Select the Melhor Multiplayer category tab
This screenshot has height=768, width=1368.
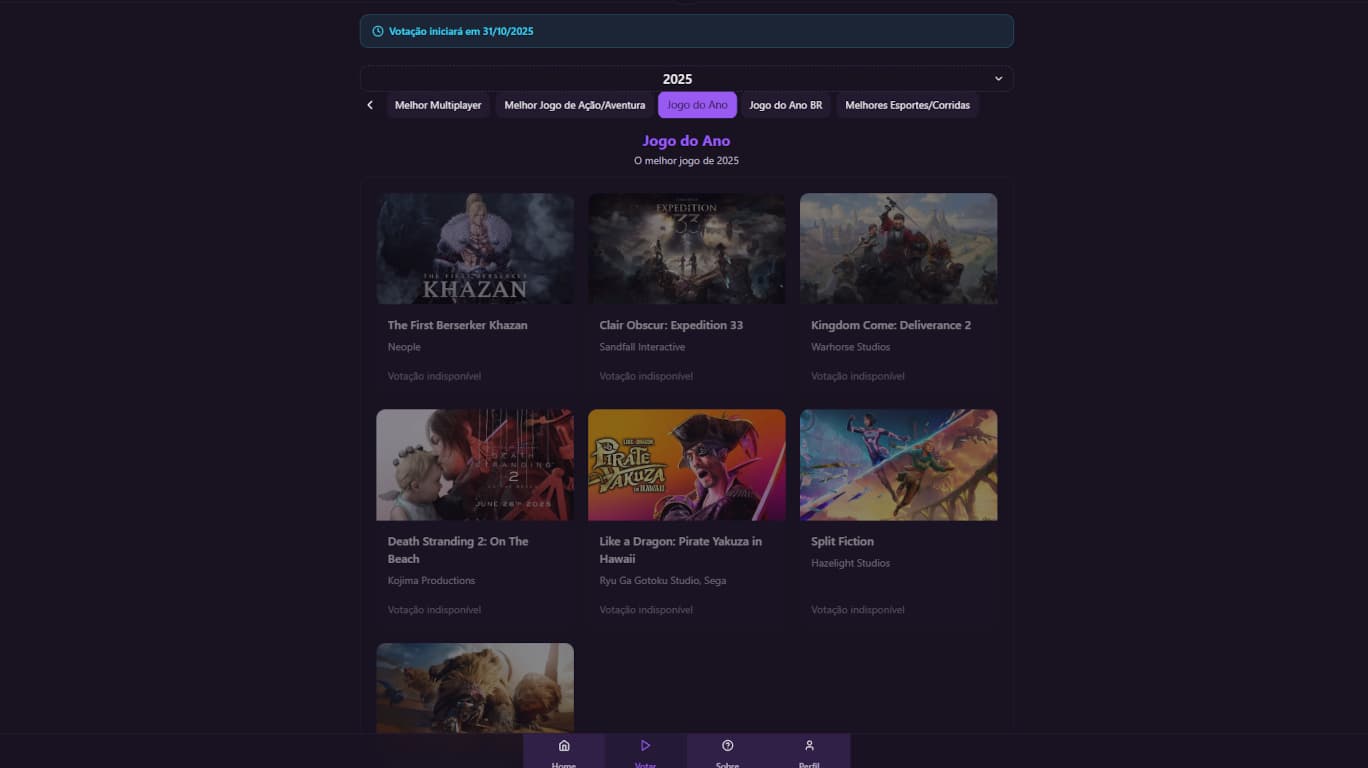pos(438,105)
